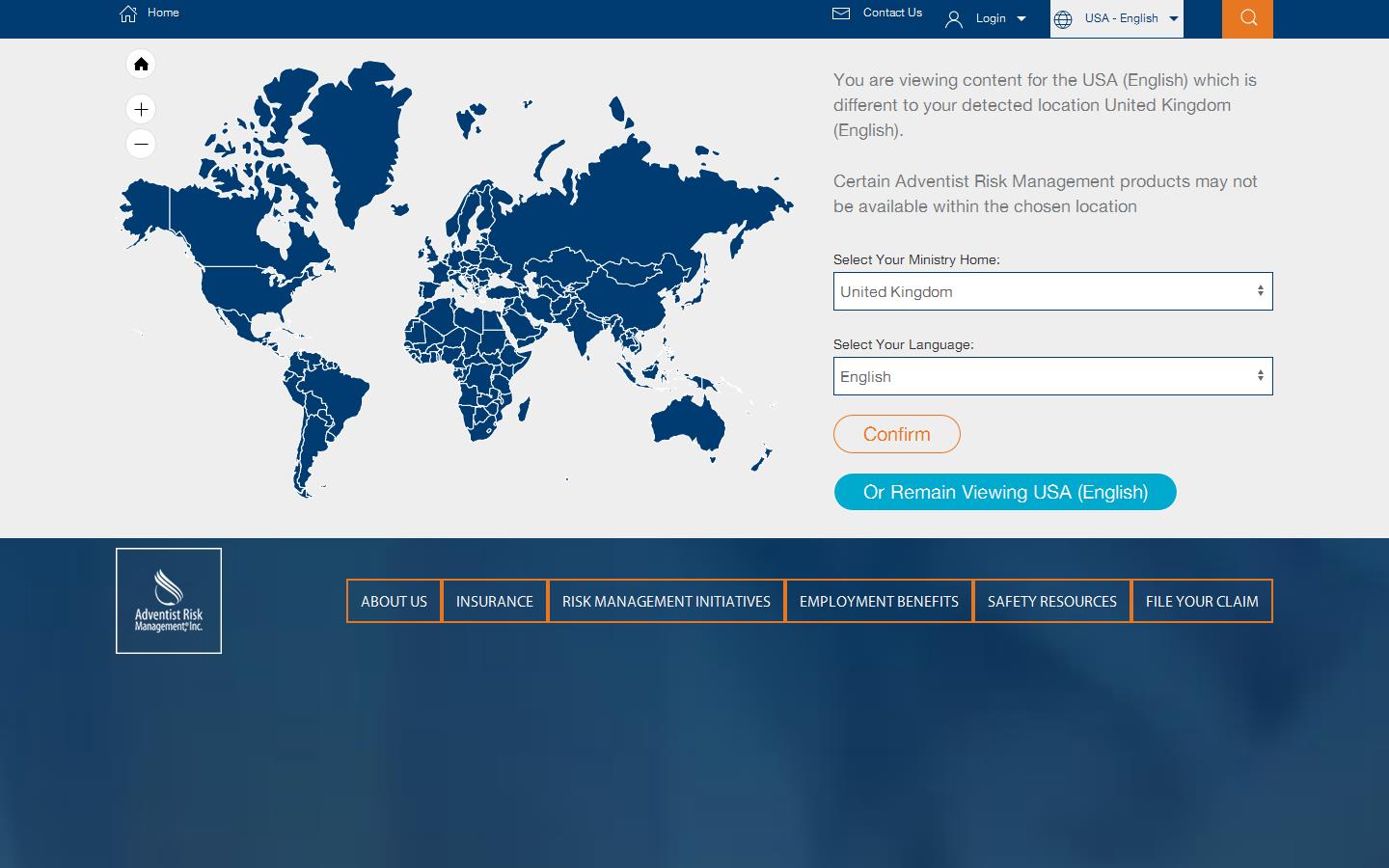Click the Adventist Risk Management logo
Viewport: 1389px width, 868px height.
click(169, 600)
